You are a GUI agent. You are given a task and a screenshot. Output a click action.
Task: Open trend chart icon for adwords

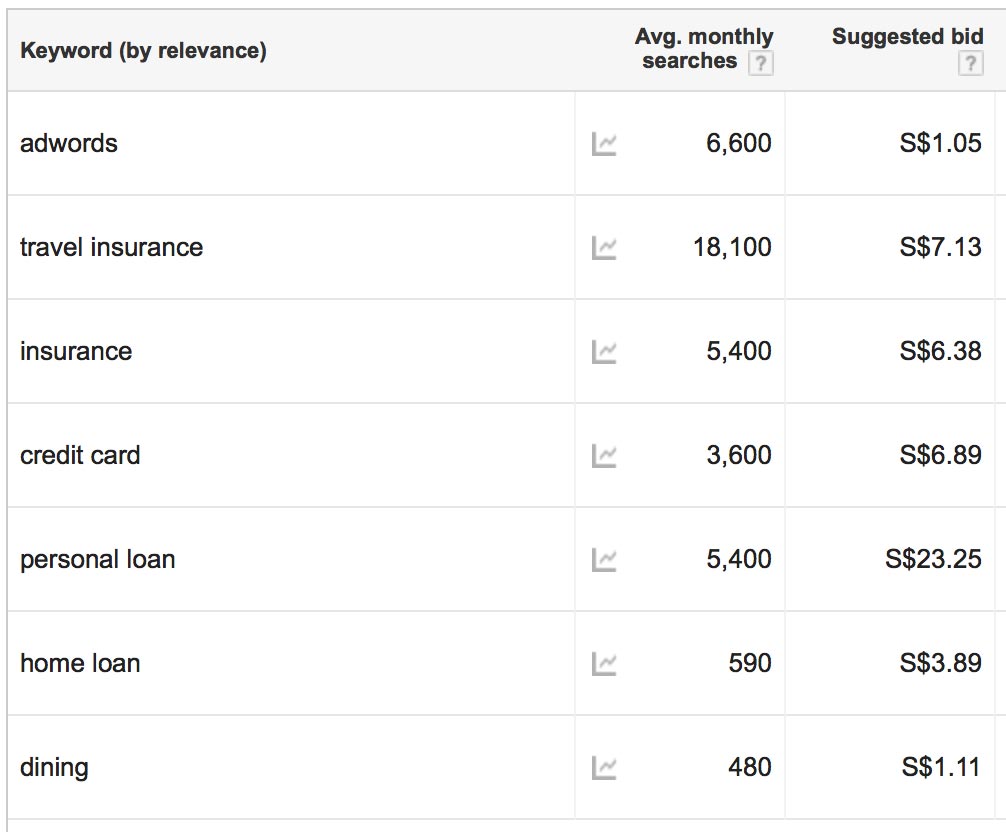click(604, 144)
